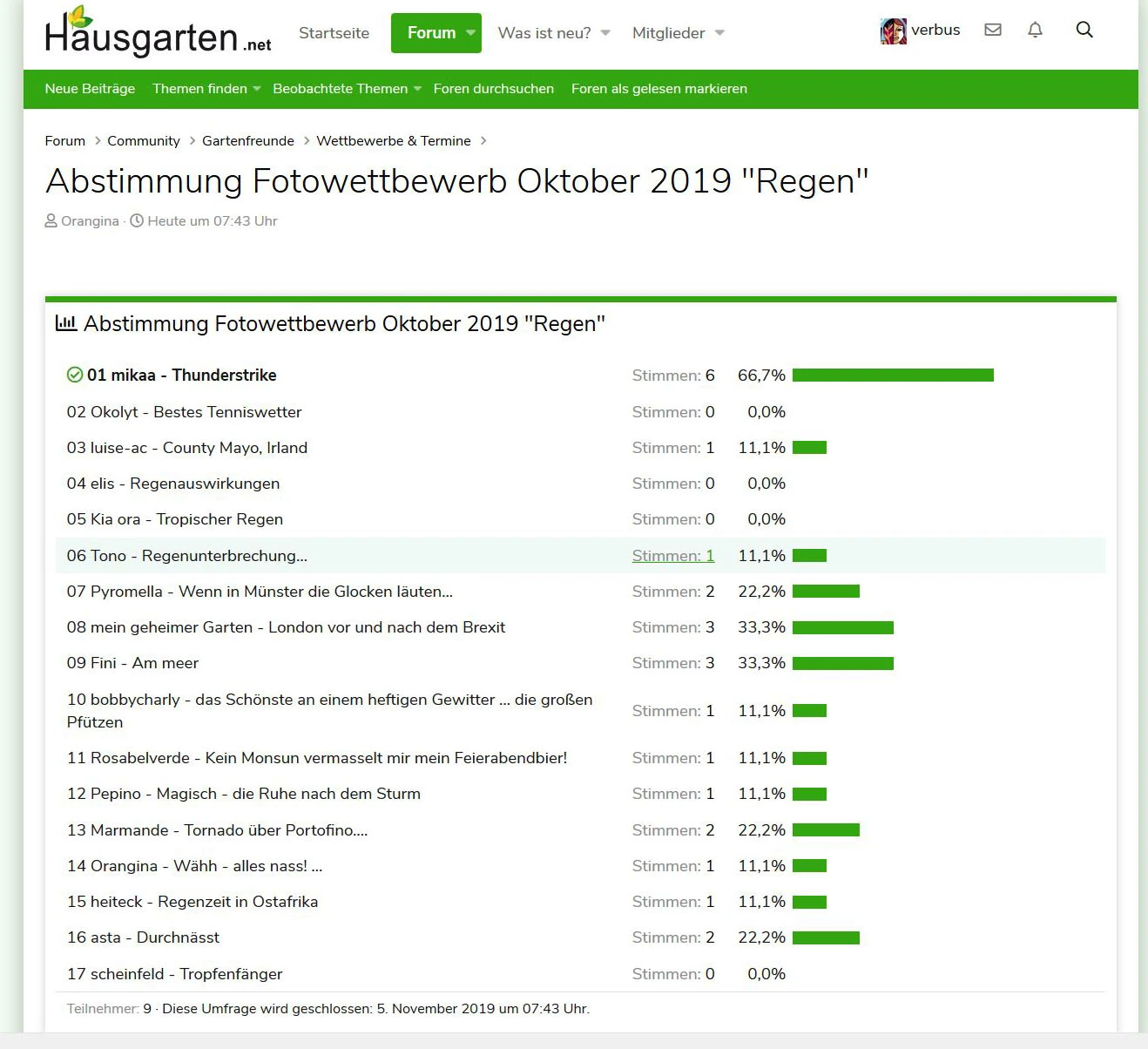The height and width of the screenshot is (1049, 1148).
Task: Click '10 bobbycharly' poll option text
Action: point(330,711)
